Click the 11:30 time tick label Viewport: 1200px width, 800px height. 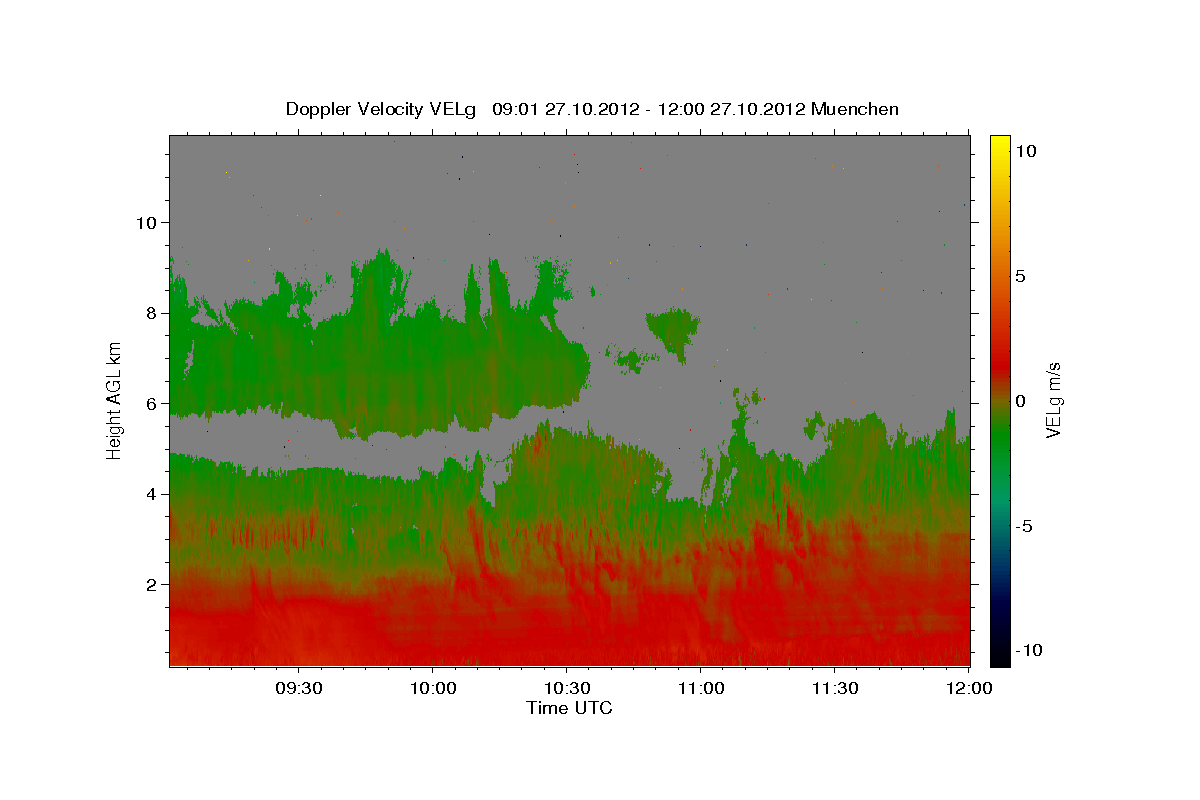(834, 688)
